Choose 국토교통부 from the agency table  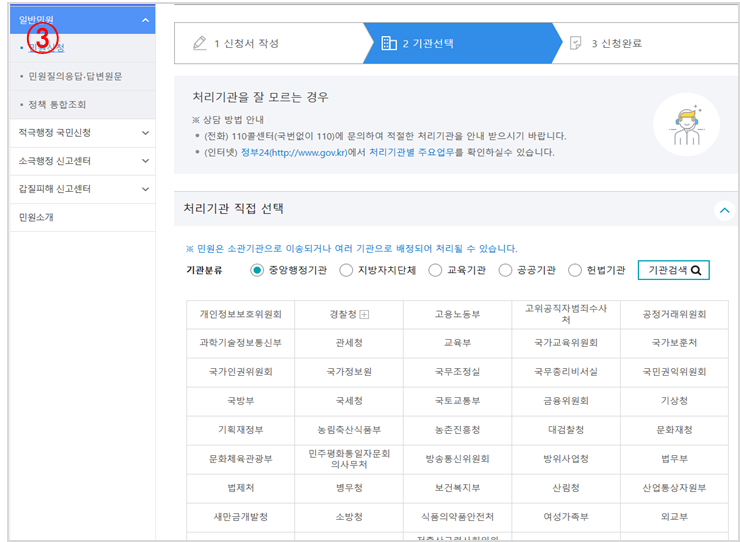(x=457, y=401)
